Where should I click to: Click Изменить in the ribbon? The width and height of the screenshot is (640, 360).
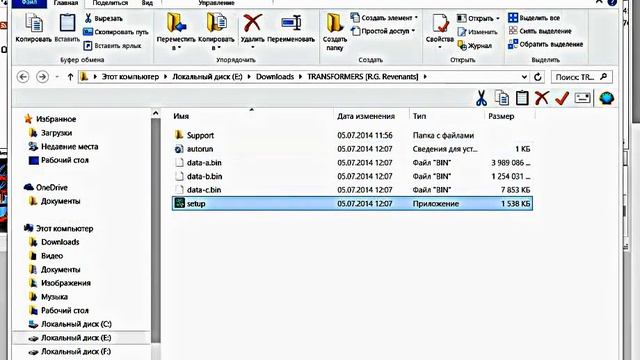[477, 32]
